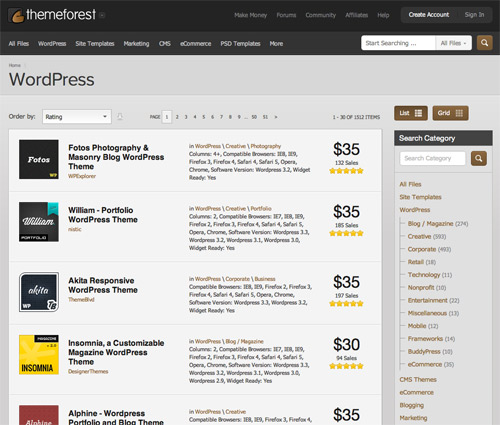
Task: Click the Create Account button
Action: (429, 15)
